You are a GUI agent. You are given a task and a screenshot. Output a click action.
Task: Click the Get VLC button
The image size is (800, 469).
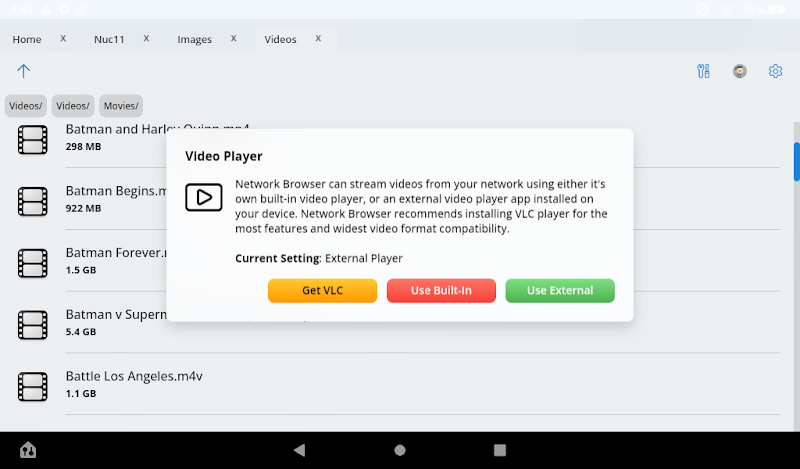click(x=322, y=290)
